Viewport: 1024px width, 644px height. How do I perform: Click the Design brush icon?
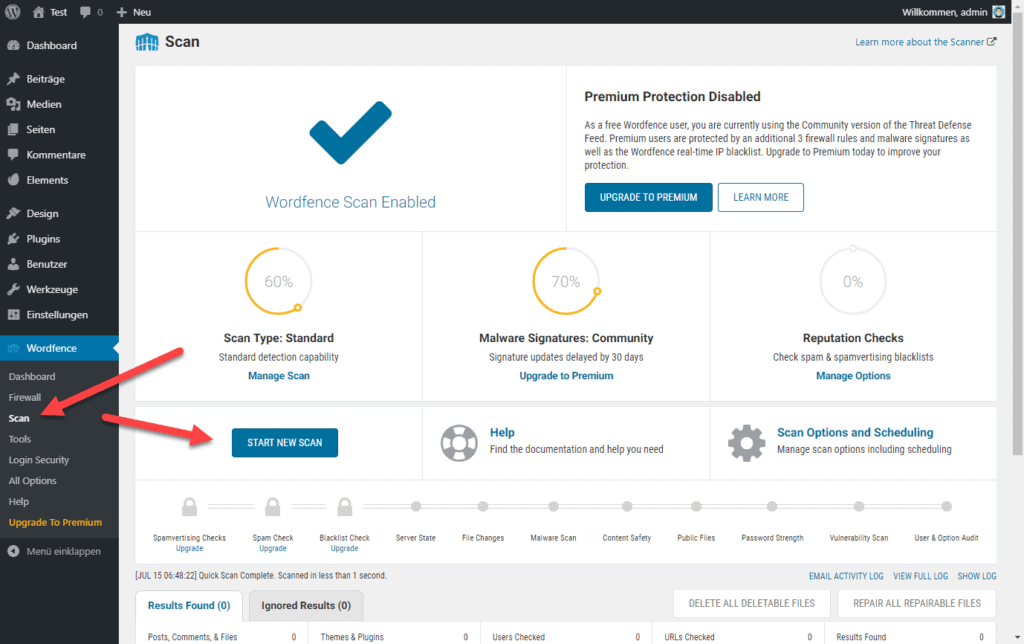13,214
